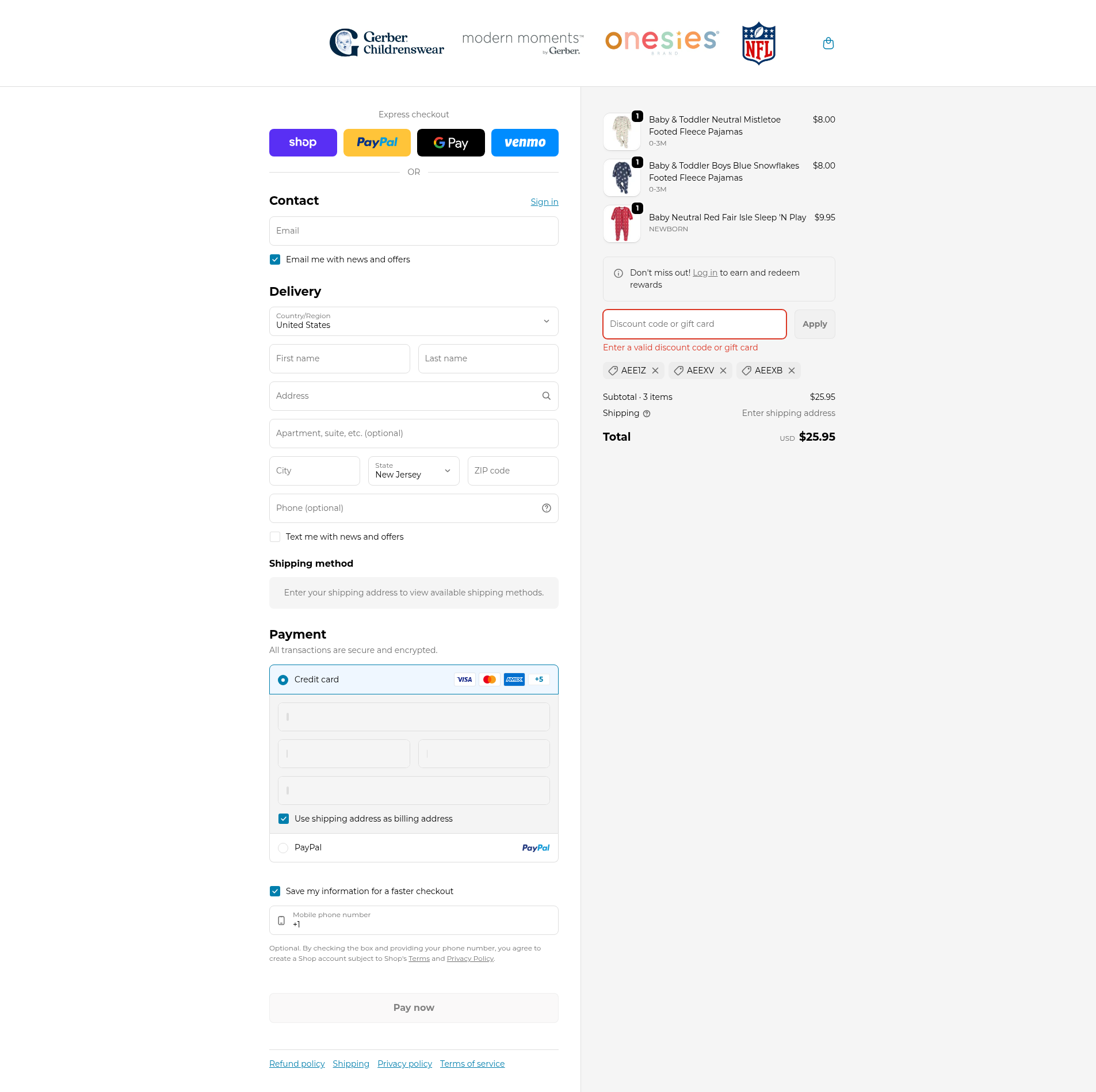Viewport: 1096px width, 1092px height.
Task: Click the Sign in link
Action: (x=544, y=202)
